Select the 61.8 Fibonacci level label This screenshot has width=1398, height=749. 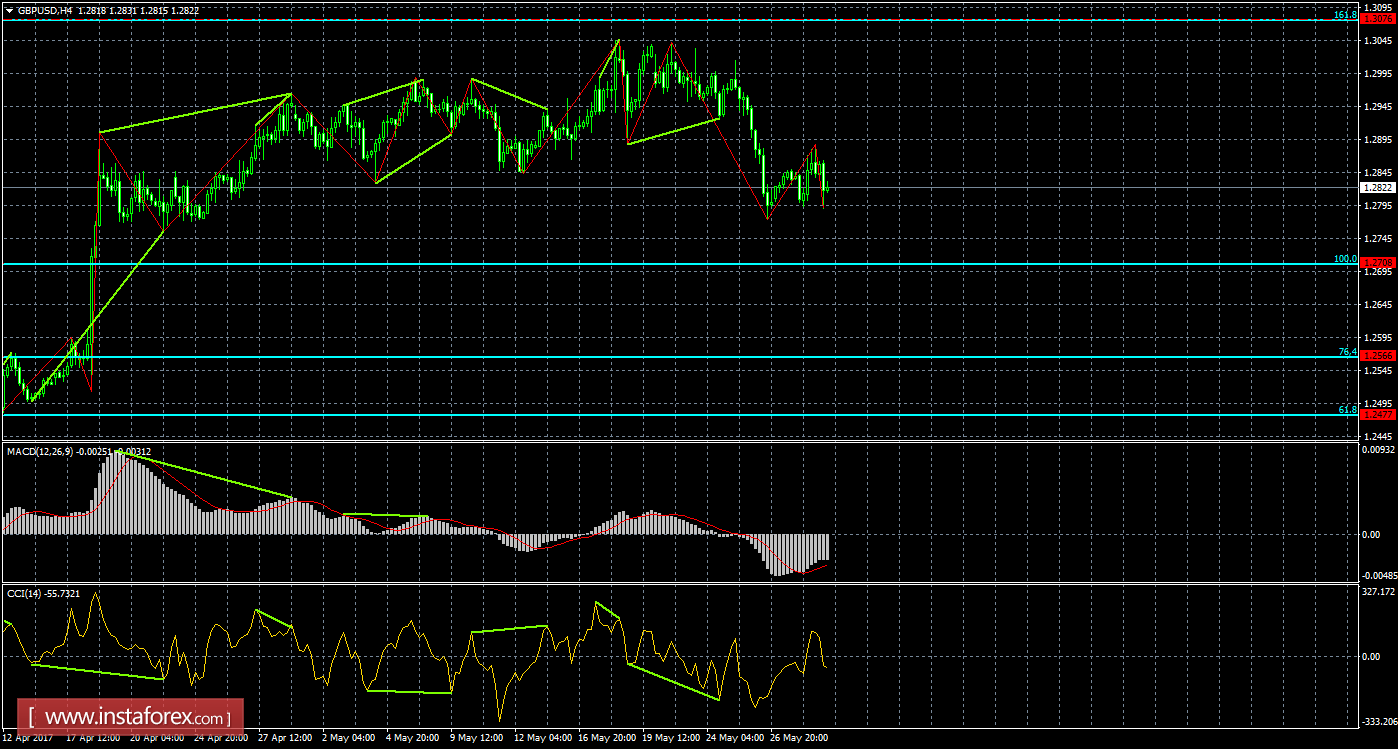coord(1347,410)
